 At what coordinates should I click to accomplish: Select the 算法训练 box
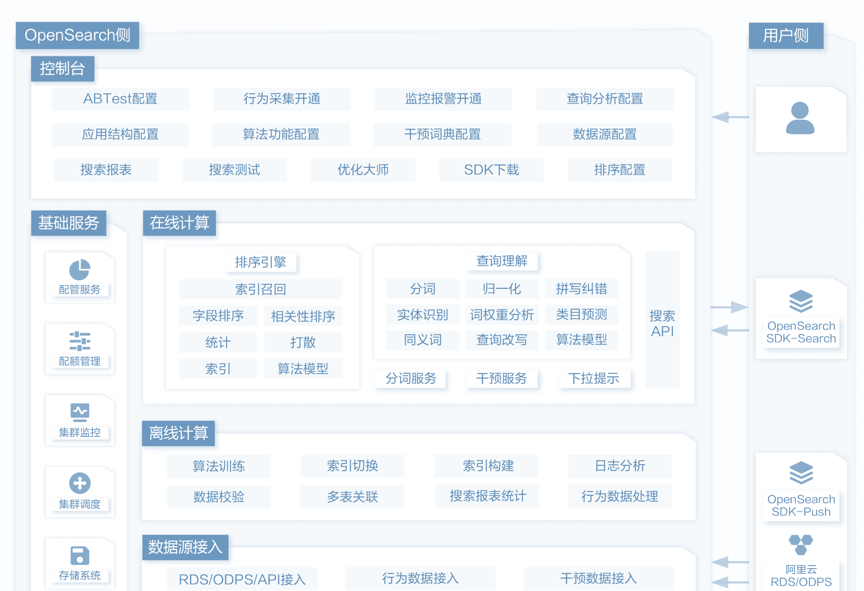[219, 466]
